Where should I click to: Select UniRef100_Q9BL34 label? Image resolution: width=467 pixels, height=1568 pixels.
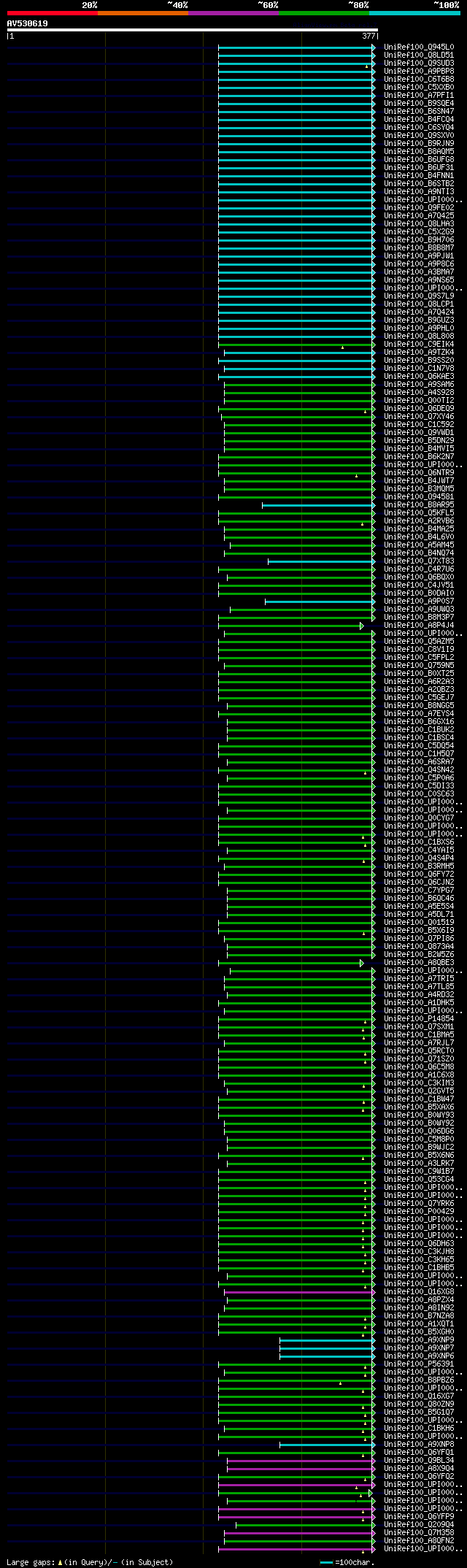[x=419, y=1460]
